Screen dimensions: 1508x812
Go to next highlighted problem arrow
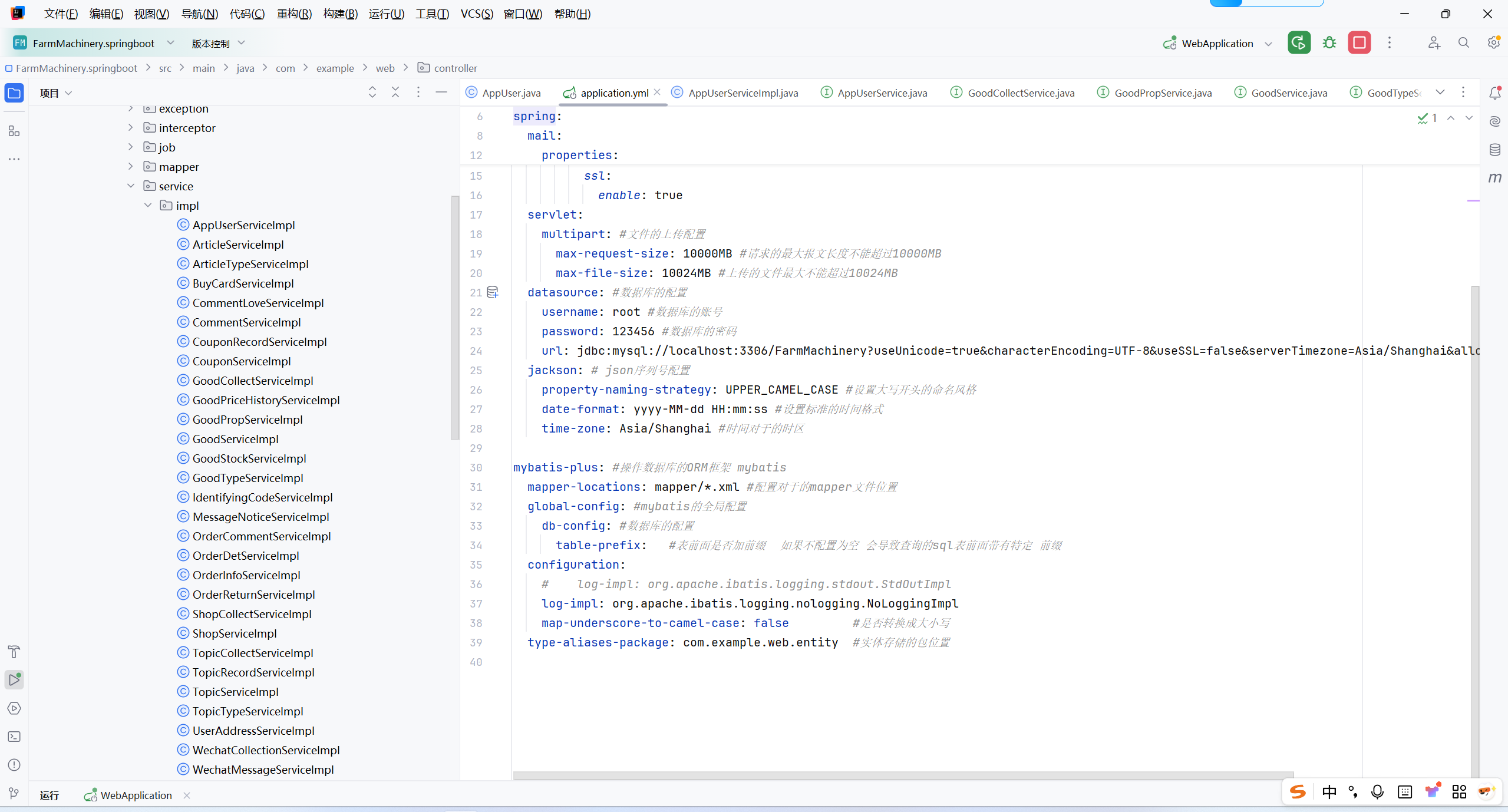click(1470, 118)
